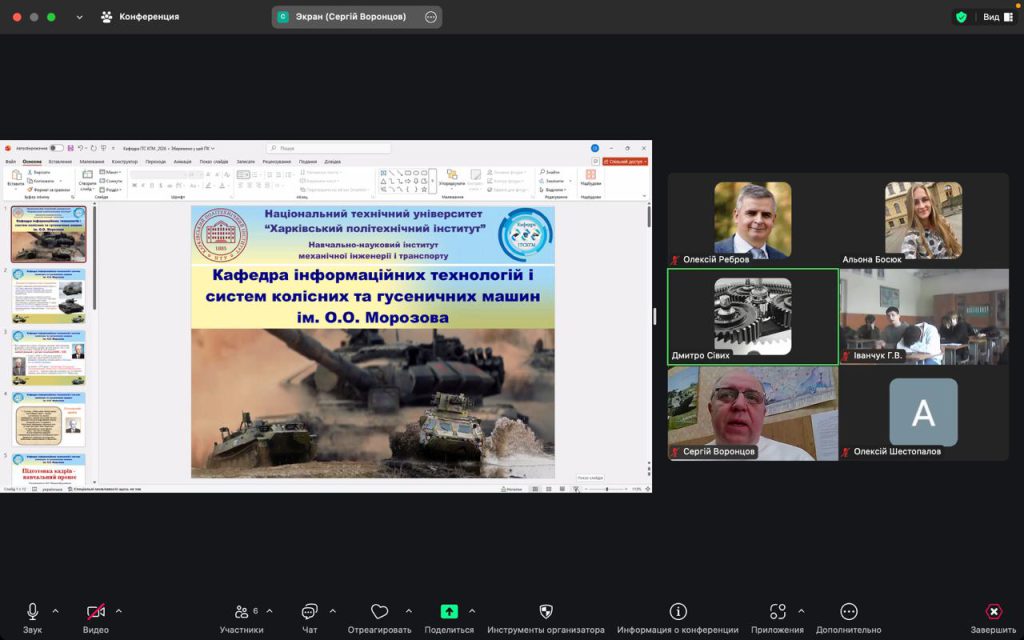
Task: Click the Отреагировать reactions heart icon
Action: (x=379, y=612)
